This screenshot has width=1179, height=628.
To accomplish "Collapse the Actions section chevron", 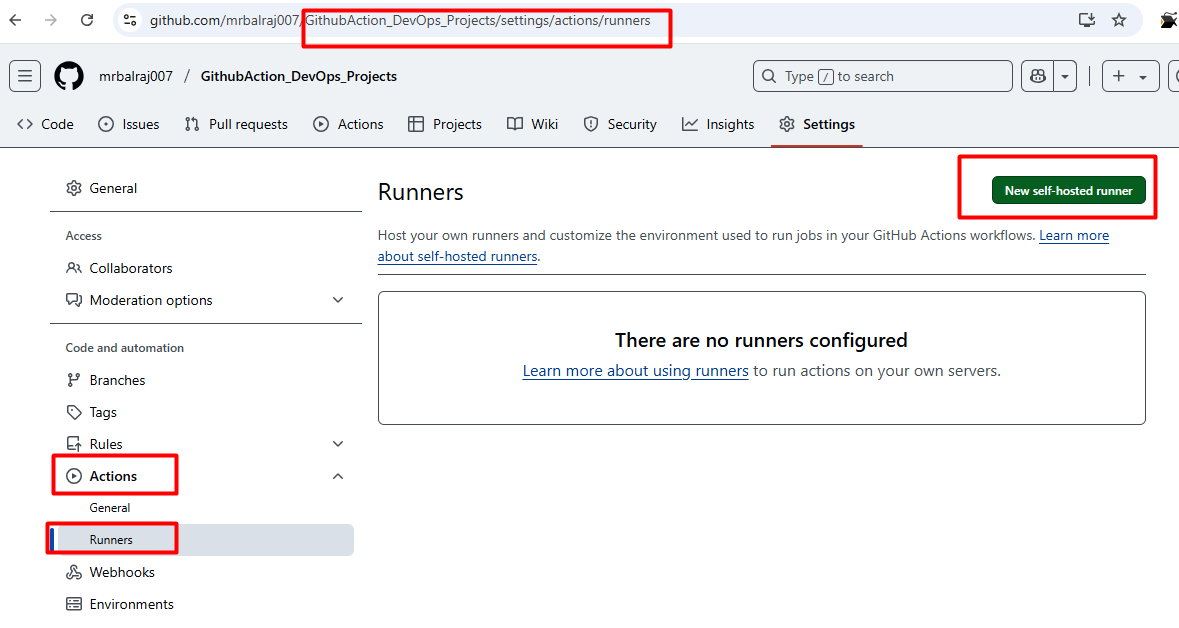I will tap(338, 476).
